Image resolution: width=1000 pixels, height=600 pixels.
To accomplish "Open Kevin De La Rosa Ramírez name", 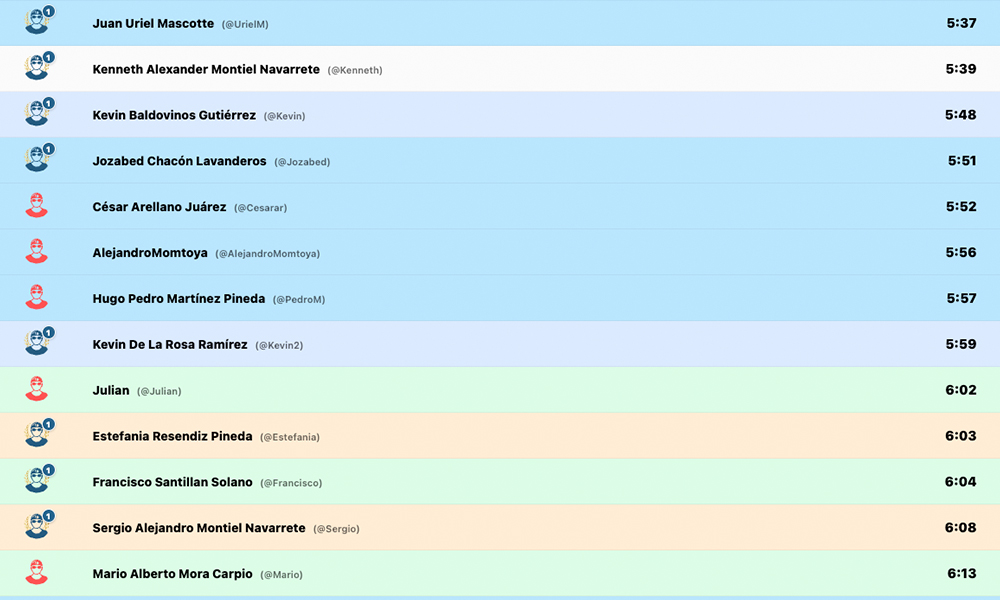I will 170,344.
